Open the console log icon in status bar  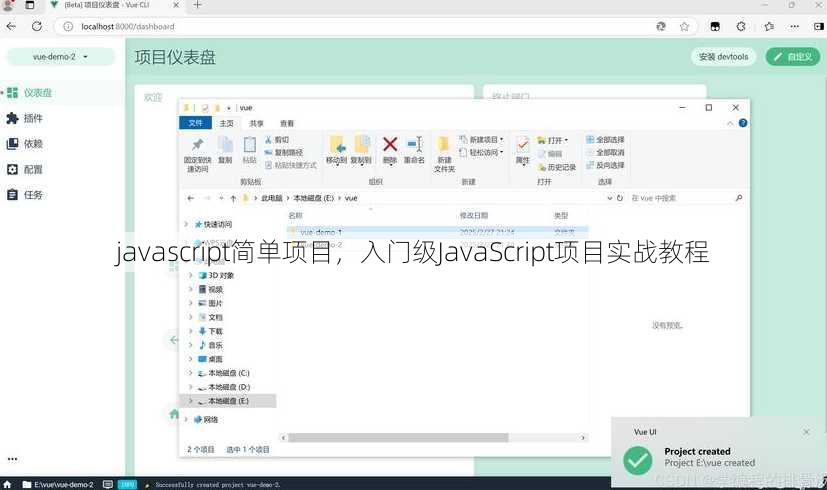click(x=108, y=484)
